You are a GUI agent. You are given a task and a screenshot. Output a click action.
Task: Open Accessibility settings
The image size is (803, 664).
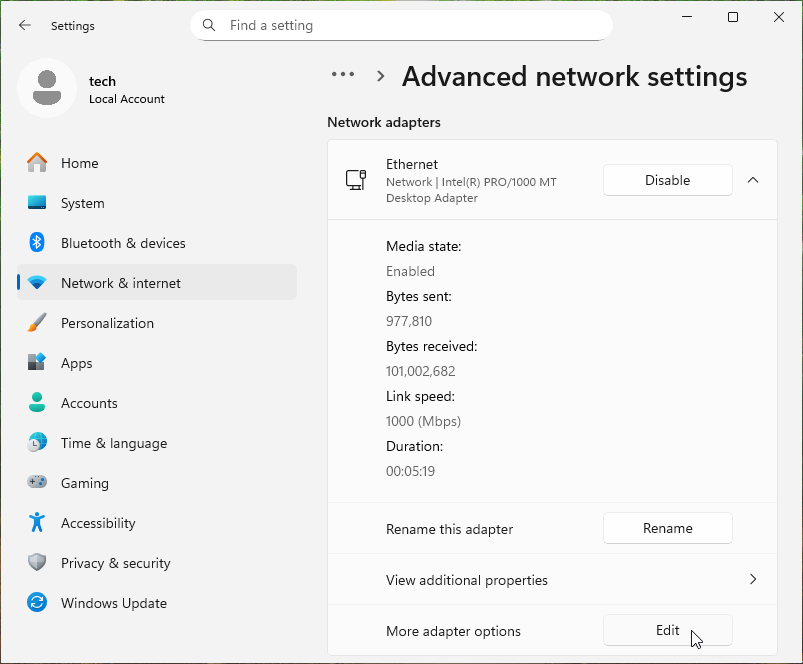point(157,522)
